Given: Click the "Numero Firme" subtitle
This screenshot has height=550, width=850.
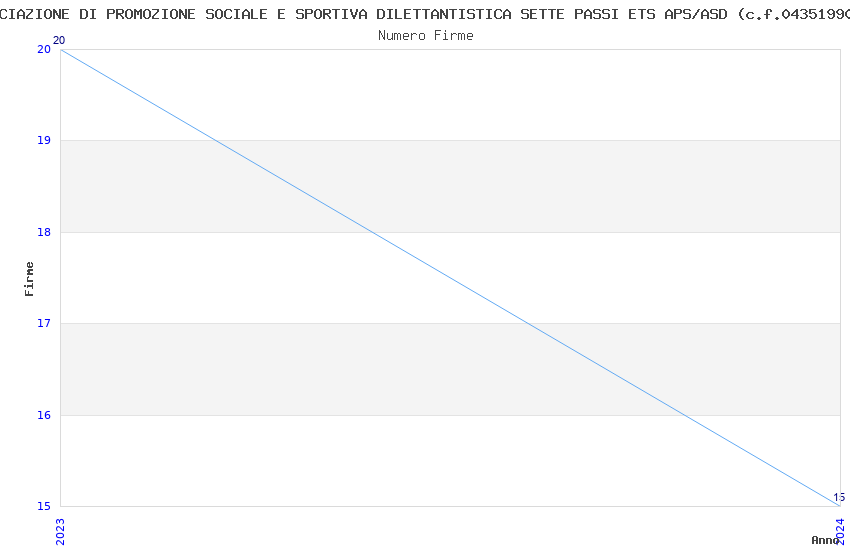Looking at the screenshot, I should point(425,35).
